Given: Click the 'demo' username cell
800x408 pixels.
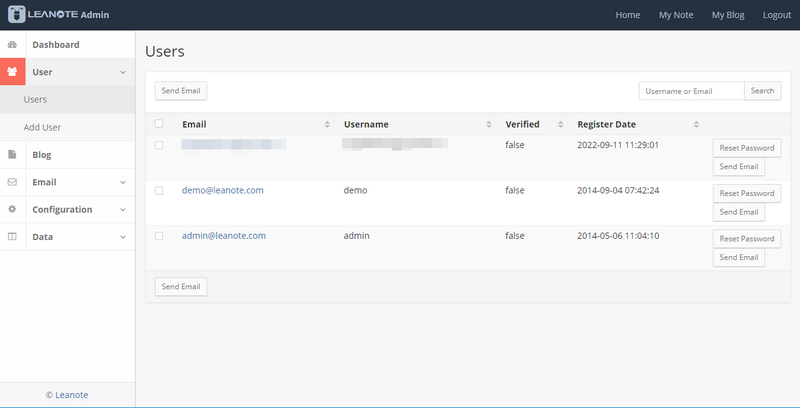Looking at the screenshot, I should tap(355, 190).
